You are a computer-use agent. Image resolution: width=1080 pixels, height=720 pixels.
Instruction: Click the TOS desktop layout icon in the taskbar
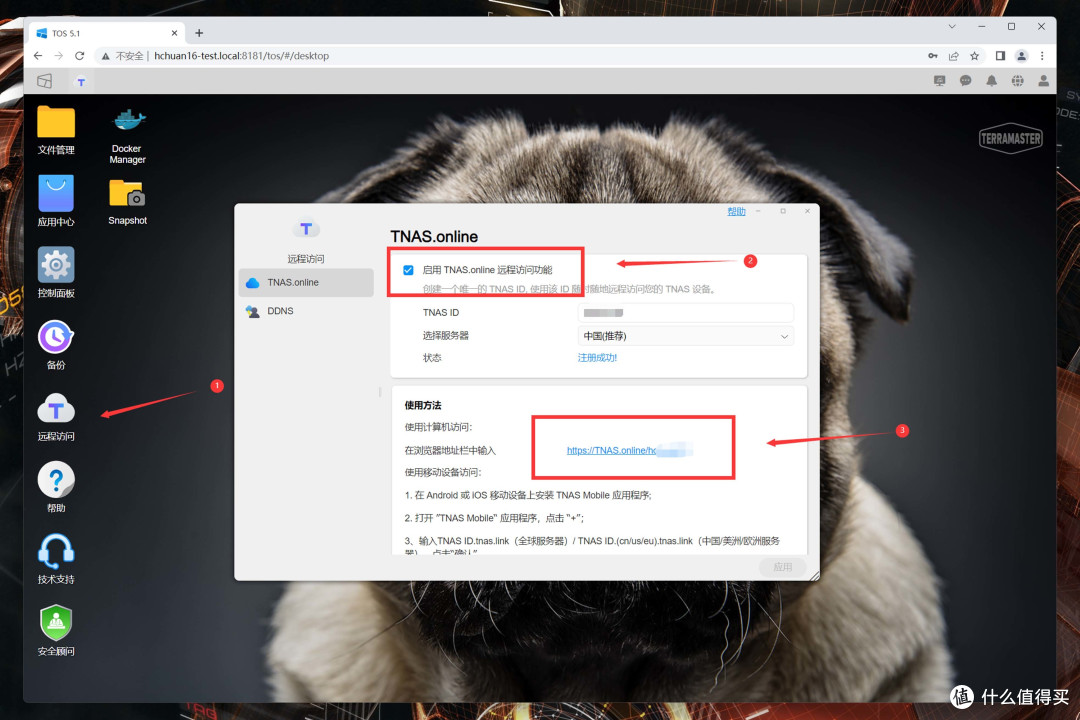click(45, 81)
